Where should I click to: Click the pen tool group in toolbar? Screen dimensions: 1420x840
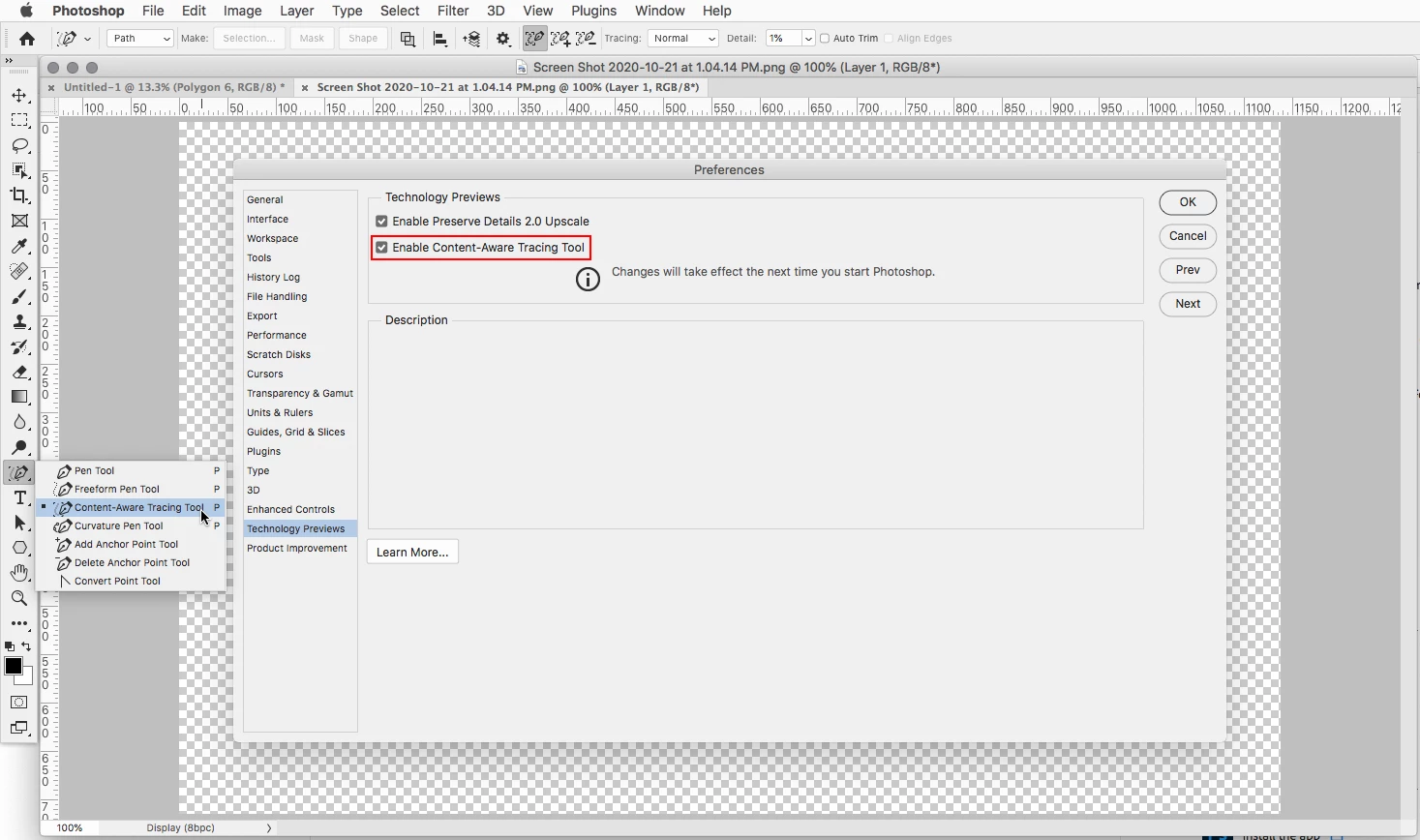pos(19,473)
